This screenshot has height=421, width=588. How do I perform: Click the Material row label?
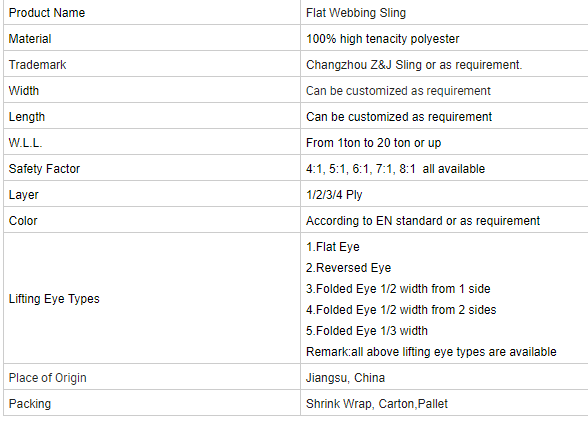(x=30, y=39)
